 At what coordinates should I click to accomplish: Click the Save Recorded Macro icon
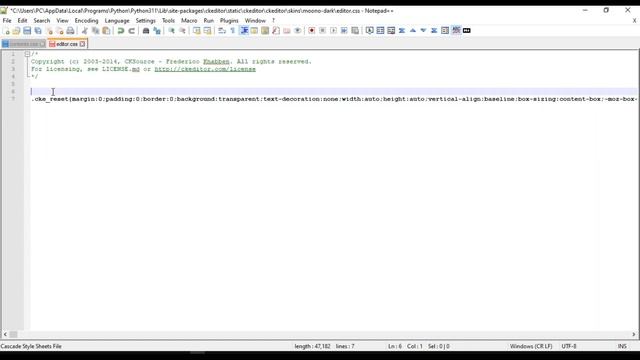click(355, 31)
